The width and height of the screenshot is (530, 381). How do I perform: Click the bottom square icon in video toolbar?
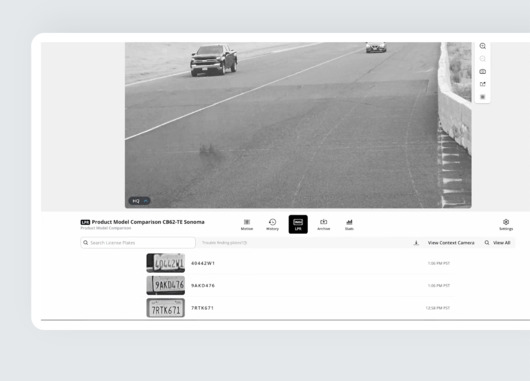[x=483, y=97]
